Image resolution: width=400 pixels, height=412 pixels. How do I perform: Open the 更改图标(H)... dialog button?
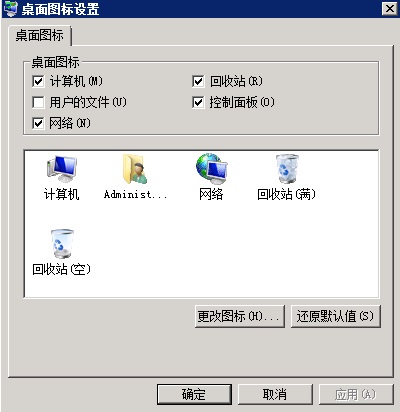click(240, 316)
